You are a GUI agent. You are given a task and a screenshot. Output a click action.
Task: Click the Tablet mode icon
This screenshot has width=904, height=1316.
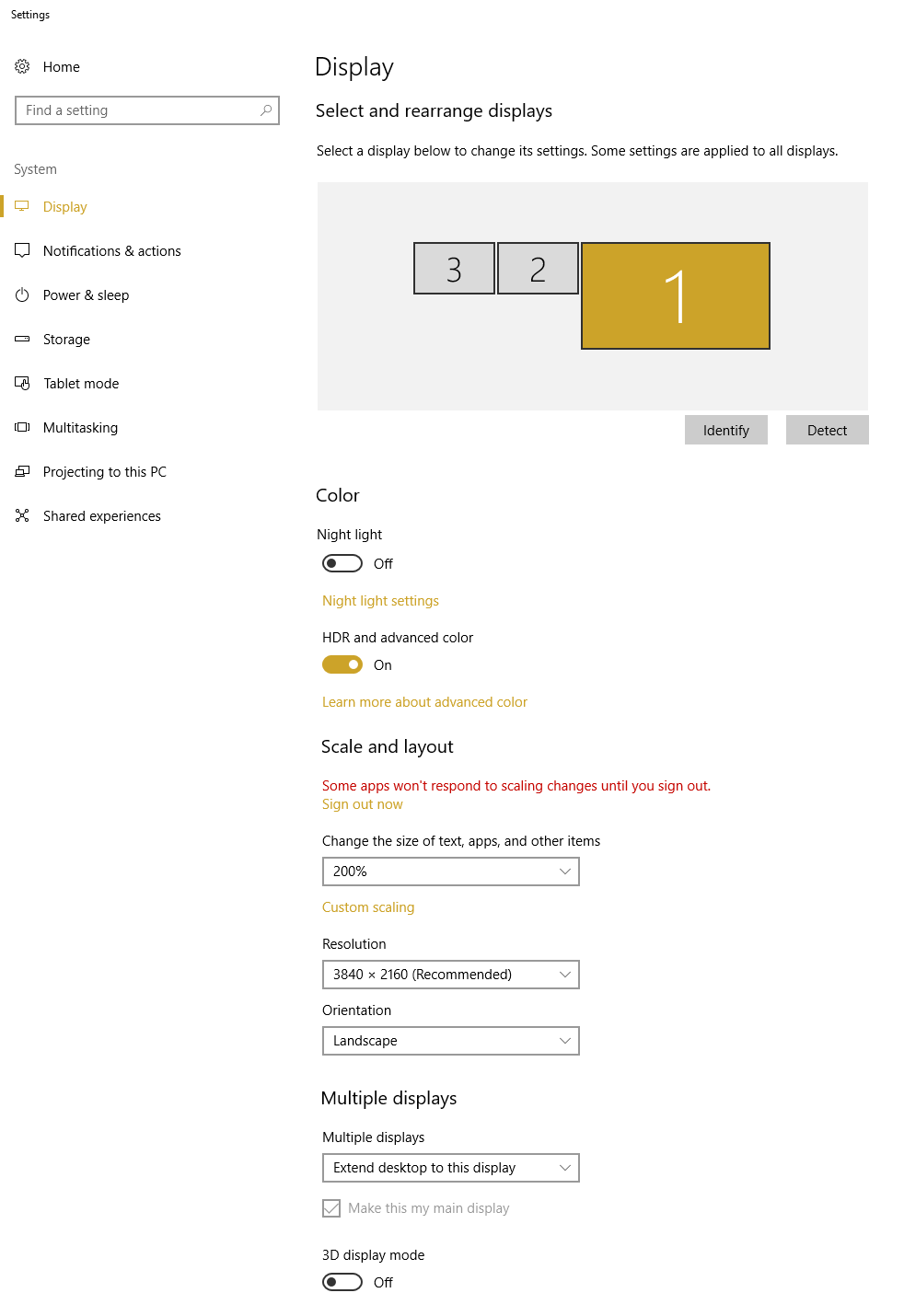22,383
